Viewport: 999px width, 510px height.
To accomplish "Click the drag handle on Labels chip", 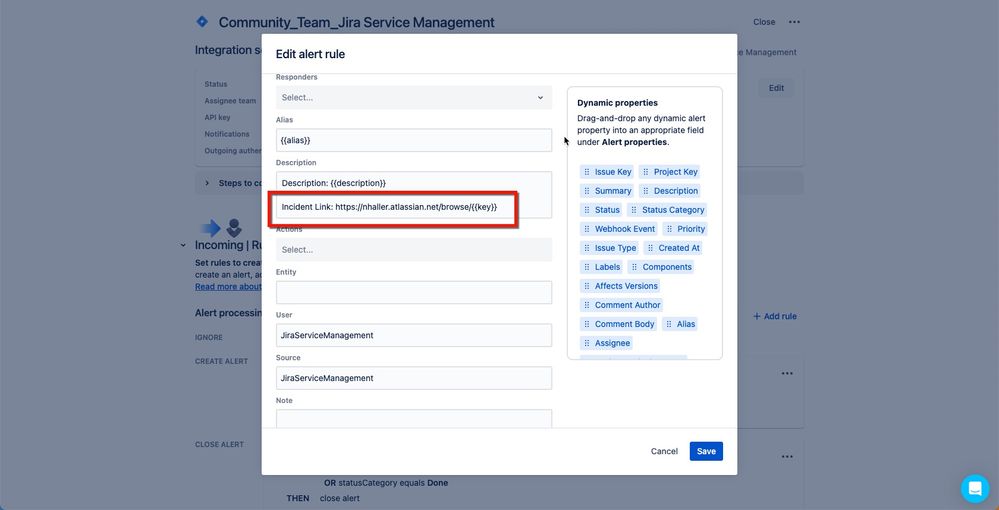I will click(587, 268).
